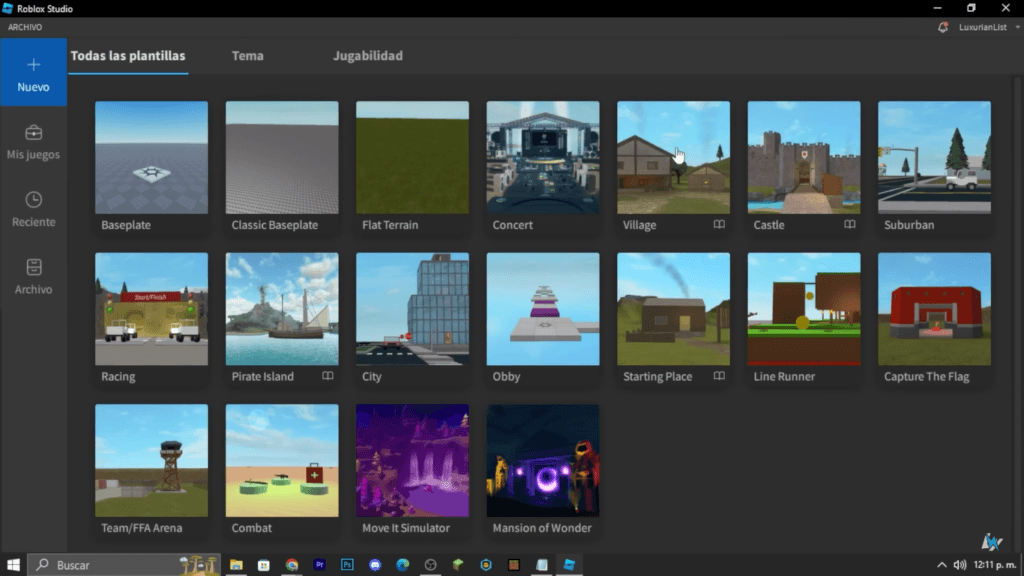This screenshot has width=1024, height=576.
Task: Open Premiere Pro from the taskbar
Action: [319, 565]
